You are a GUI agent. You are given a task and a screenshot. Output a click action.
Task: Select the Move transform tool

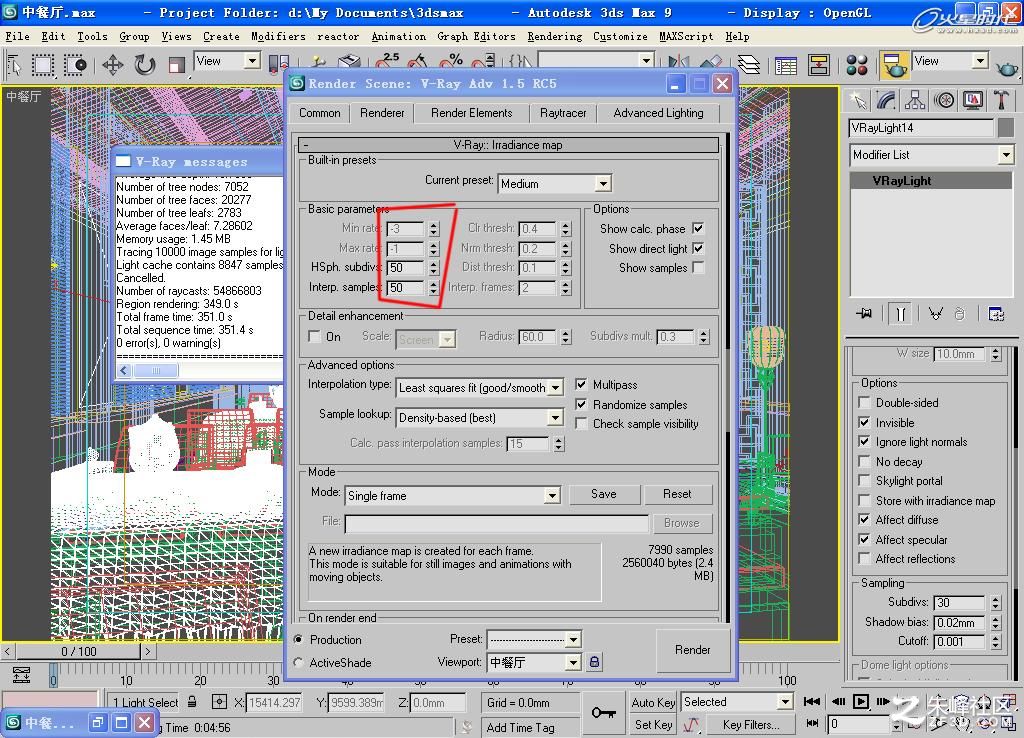click(112, 65)
